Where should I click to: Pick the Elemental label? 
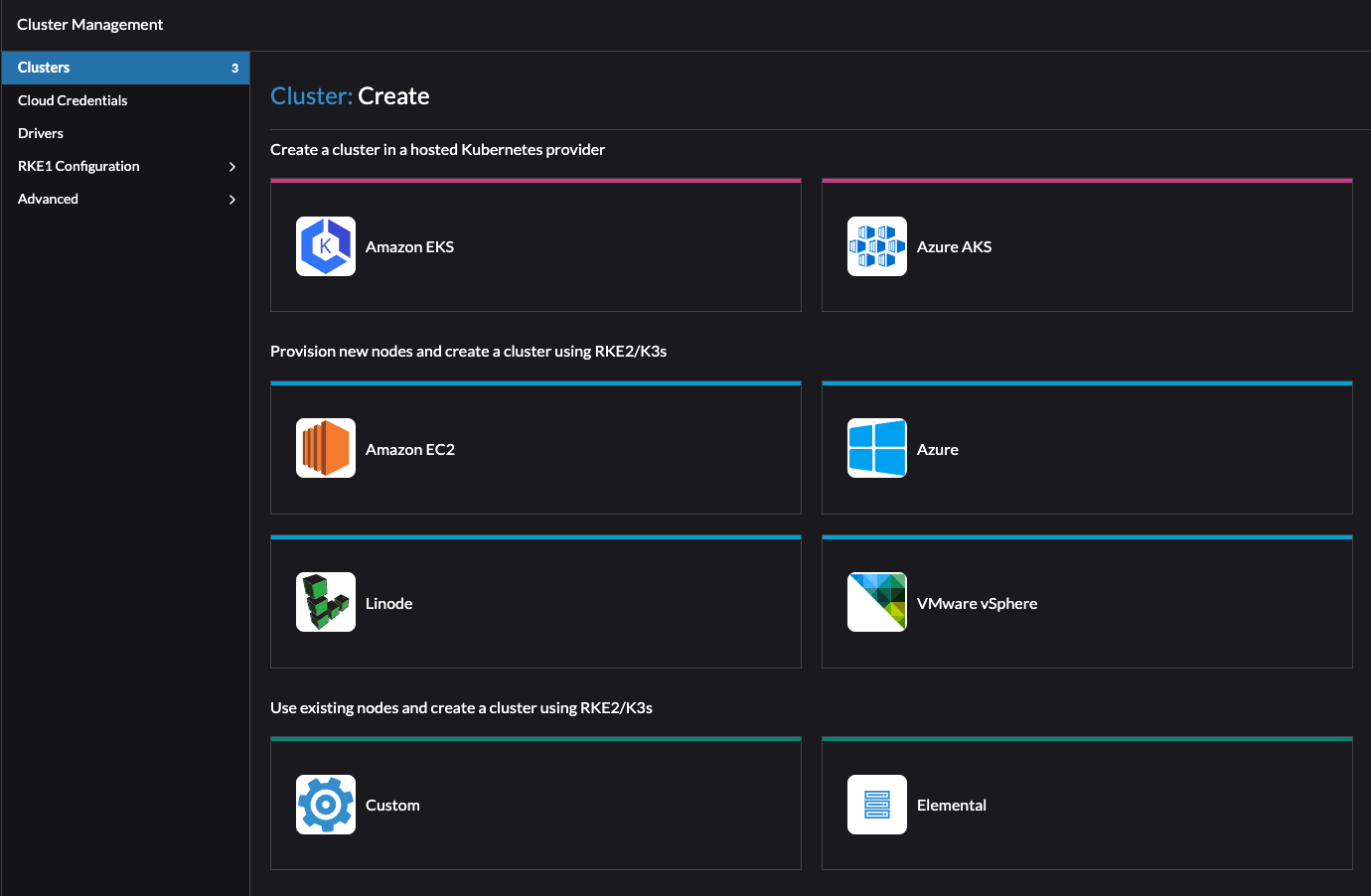pyautogui.click(x=952, y=805)
